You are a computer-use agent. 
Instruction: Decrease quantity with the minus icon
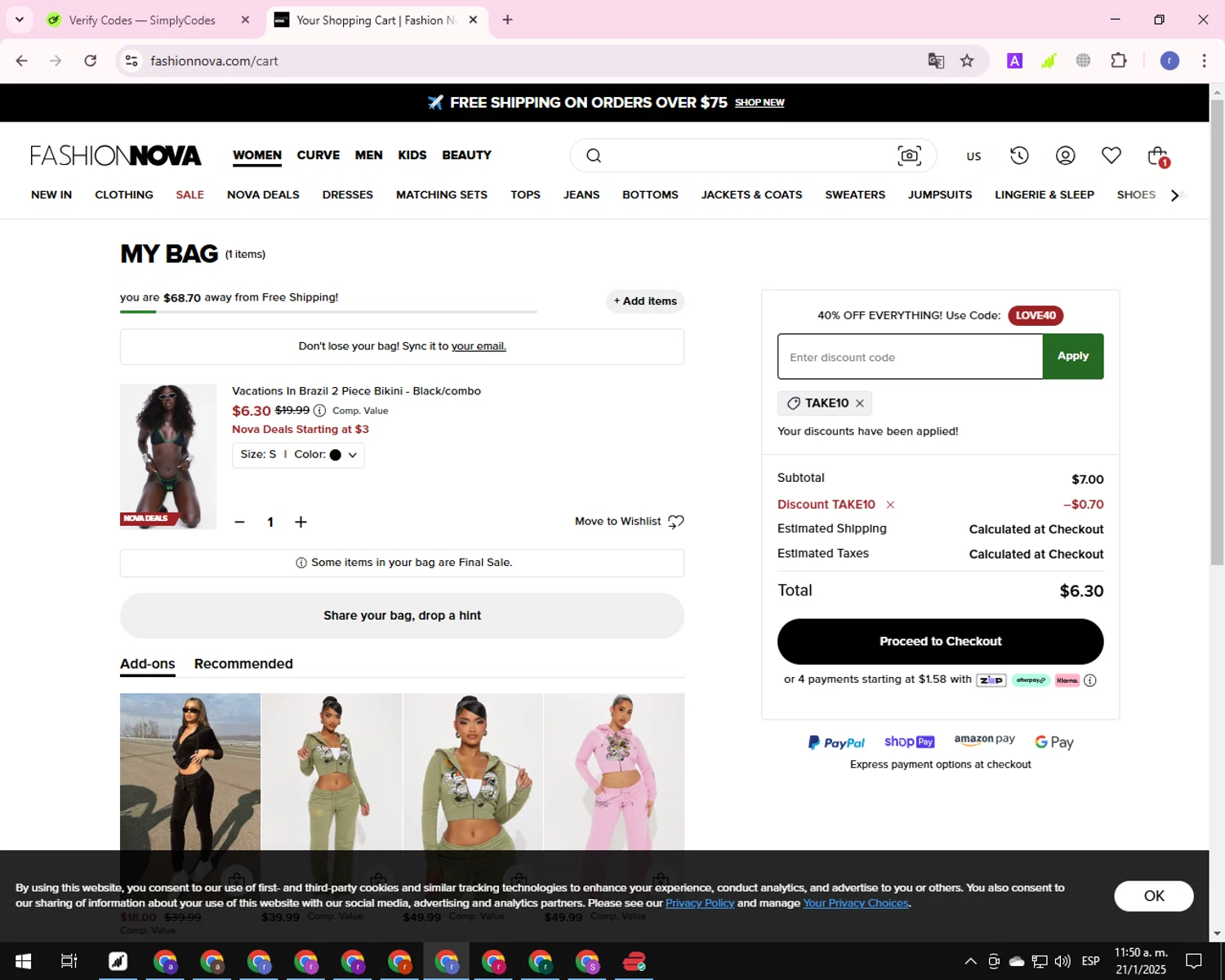pos(239,522)
